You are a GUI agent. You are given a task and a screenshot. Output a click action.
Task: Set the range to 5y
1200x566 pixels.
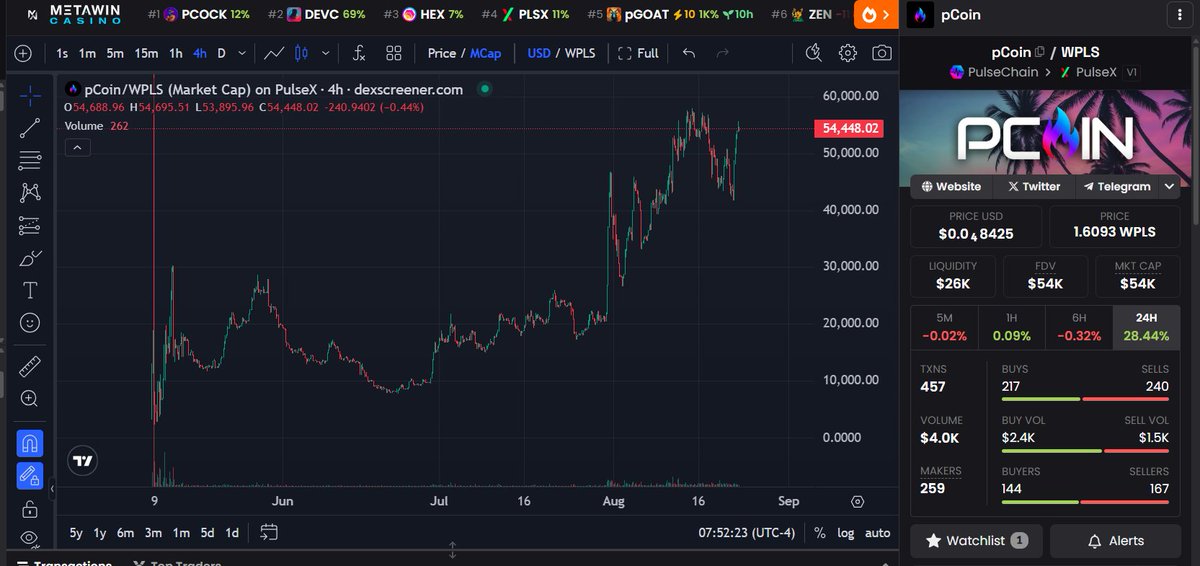point(76,533)
